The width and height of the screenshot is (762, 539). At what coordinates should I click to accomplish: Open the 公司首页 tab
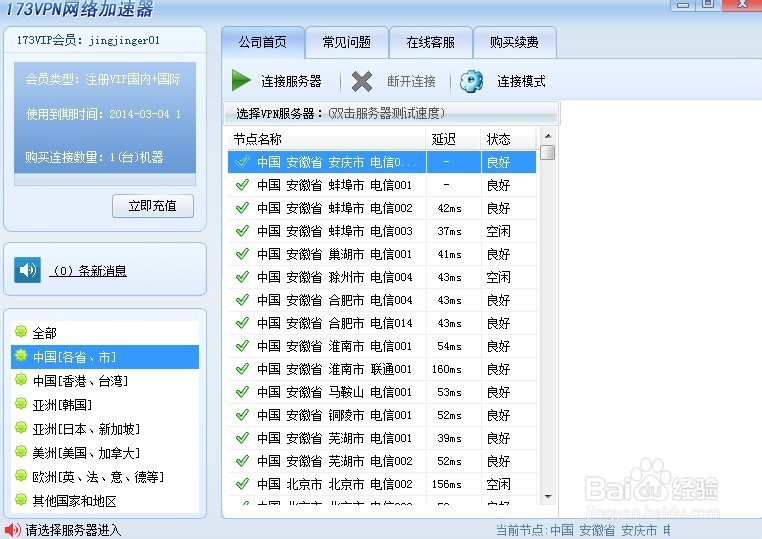click(263, 42)
